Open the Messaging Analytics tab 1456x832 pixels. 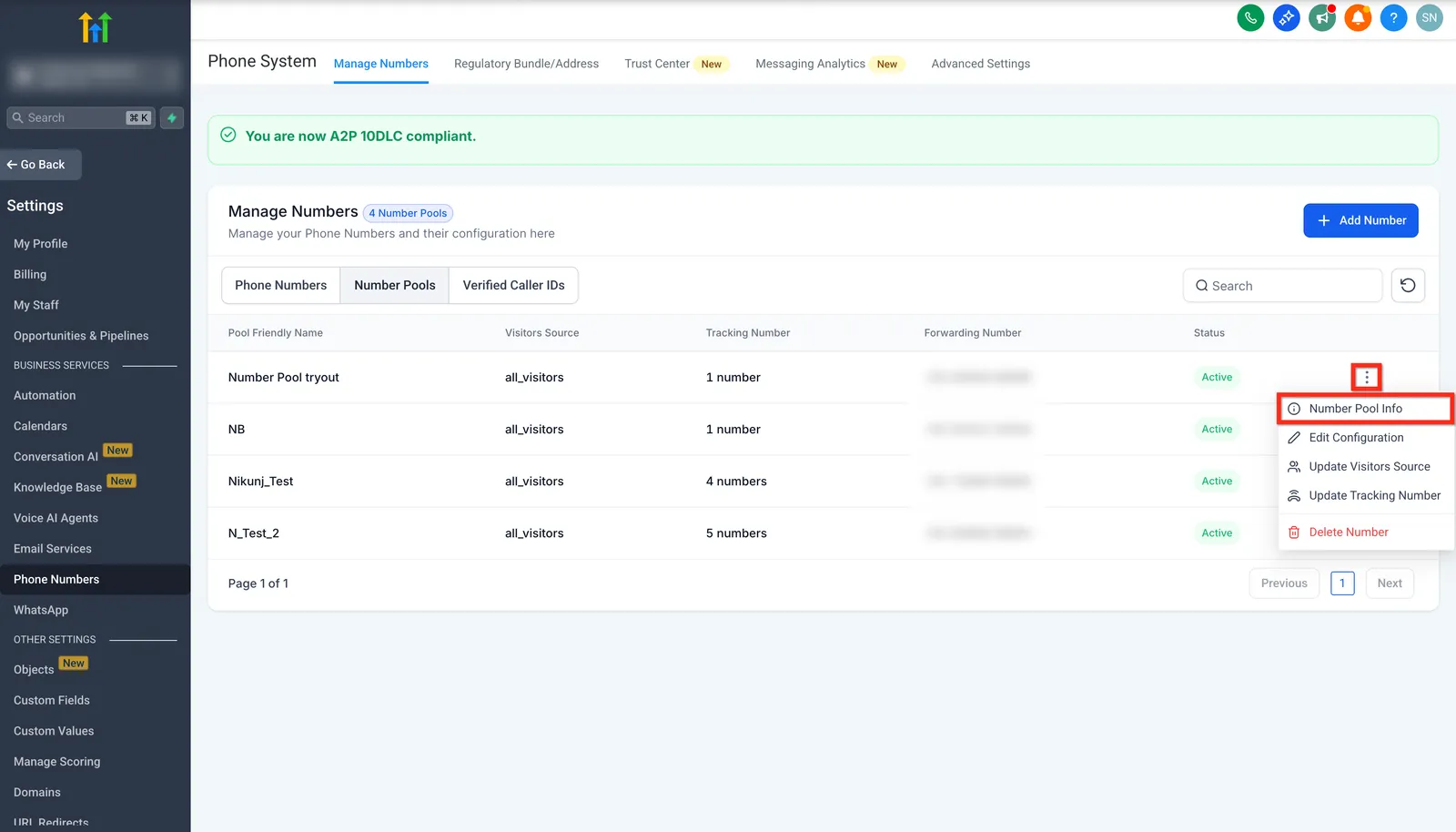[829, 64]
